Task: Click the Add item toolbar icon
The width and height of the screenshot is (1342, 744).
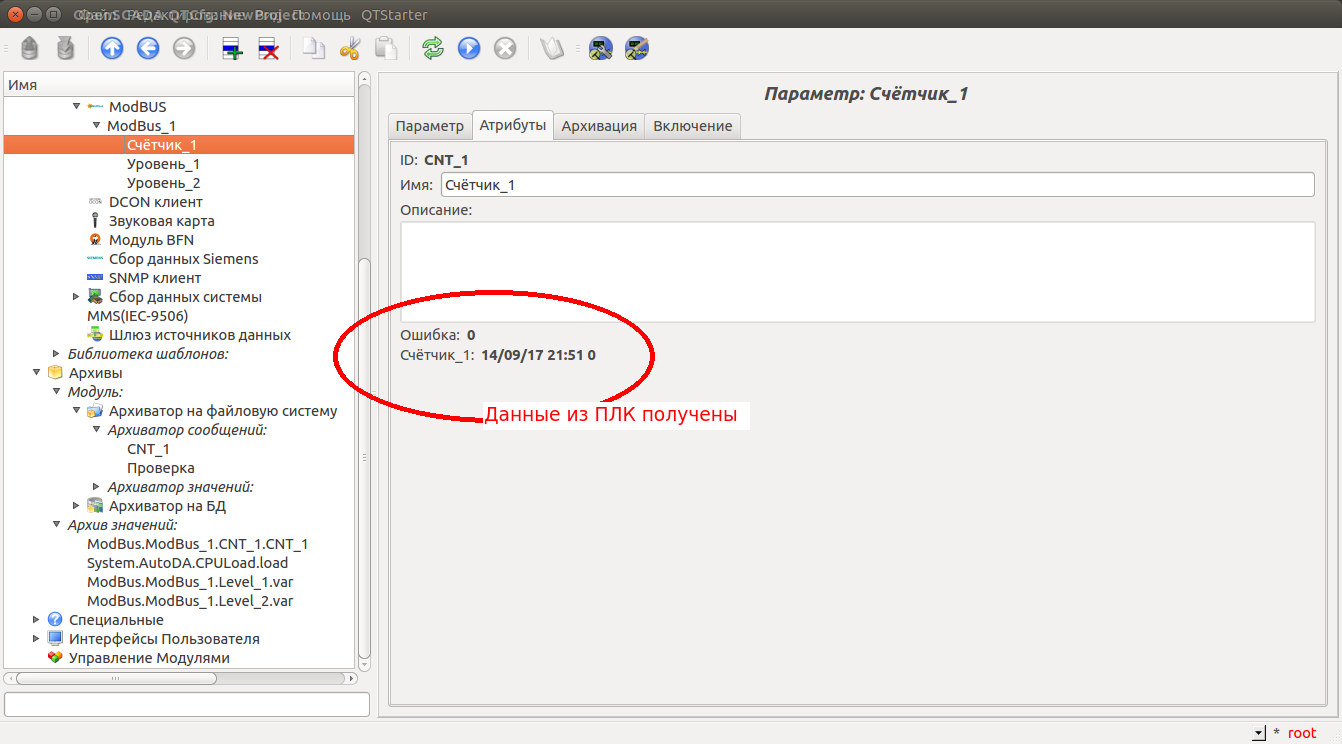Action: click(x=232, y=48)
